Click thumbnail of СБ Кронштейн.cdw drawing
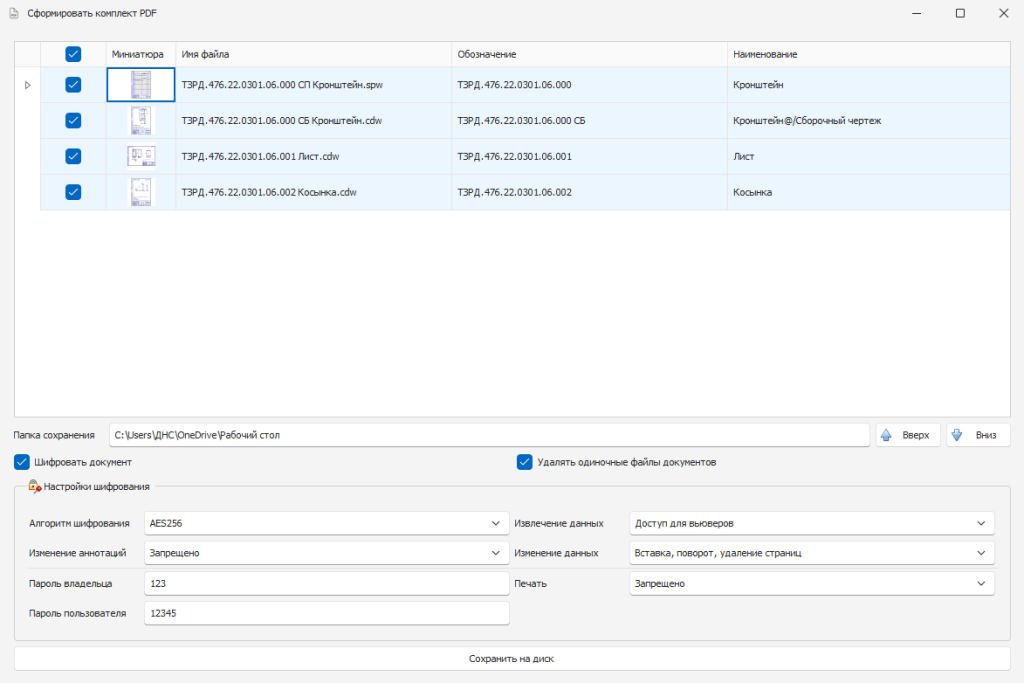Screen dimensions: 1024x683 [x=141, y=121]
